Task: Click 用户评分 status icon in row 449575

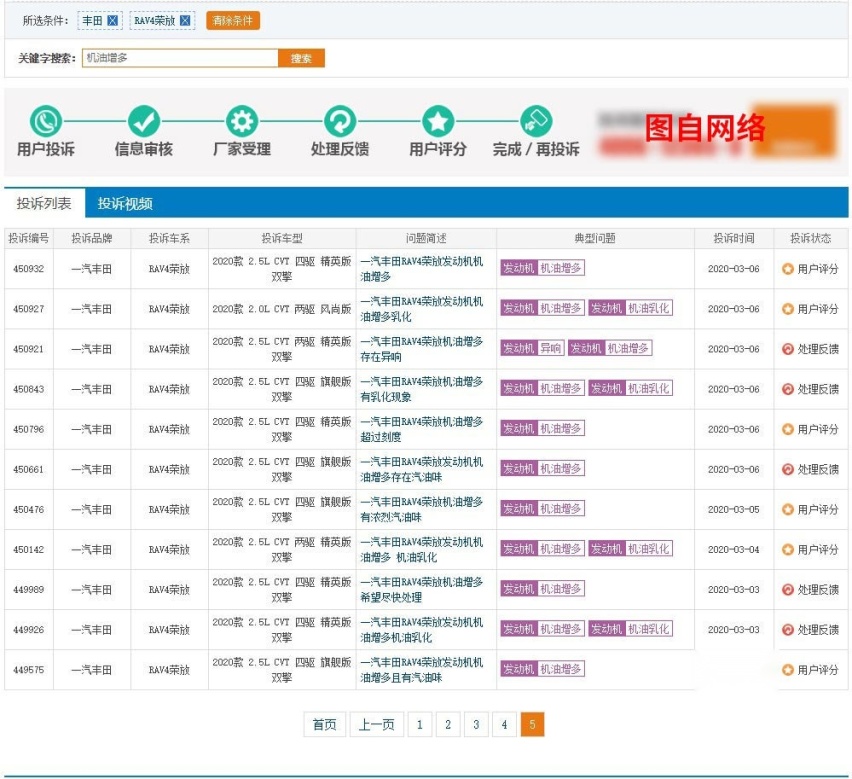Action: coord(787,670)
